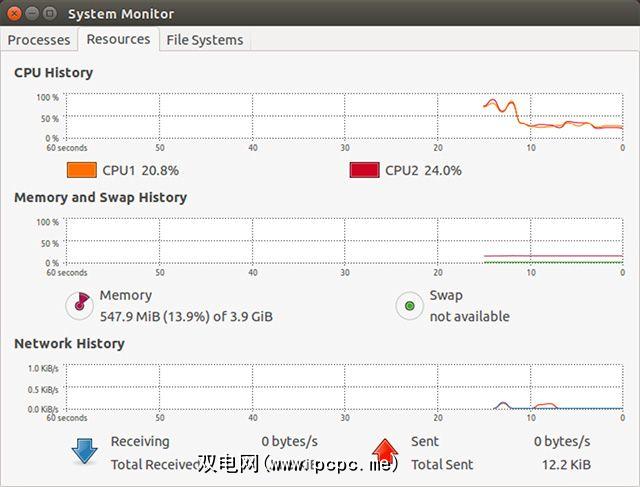
Task: Click the red Sent up-arrow icon
Action: coord(384,452)
